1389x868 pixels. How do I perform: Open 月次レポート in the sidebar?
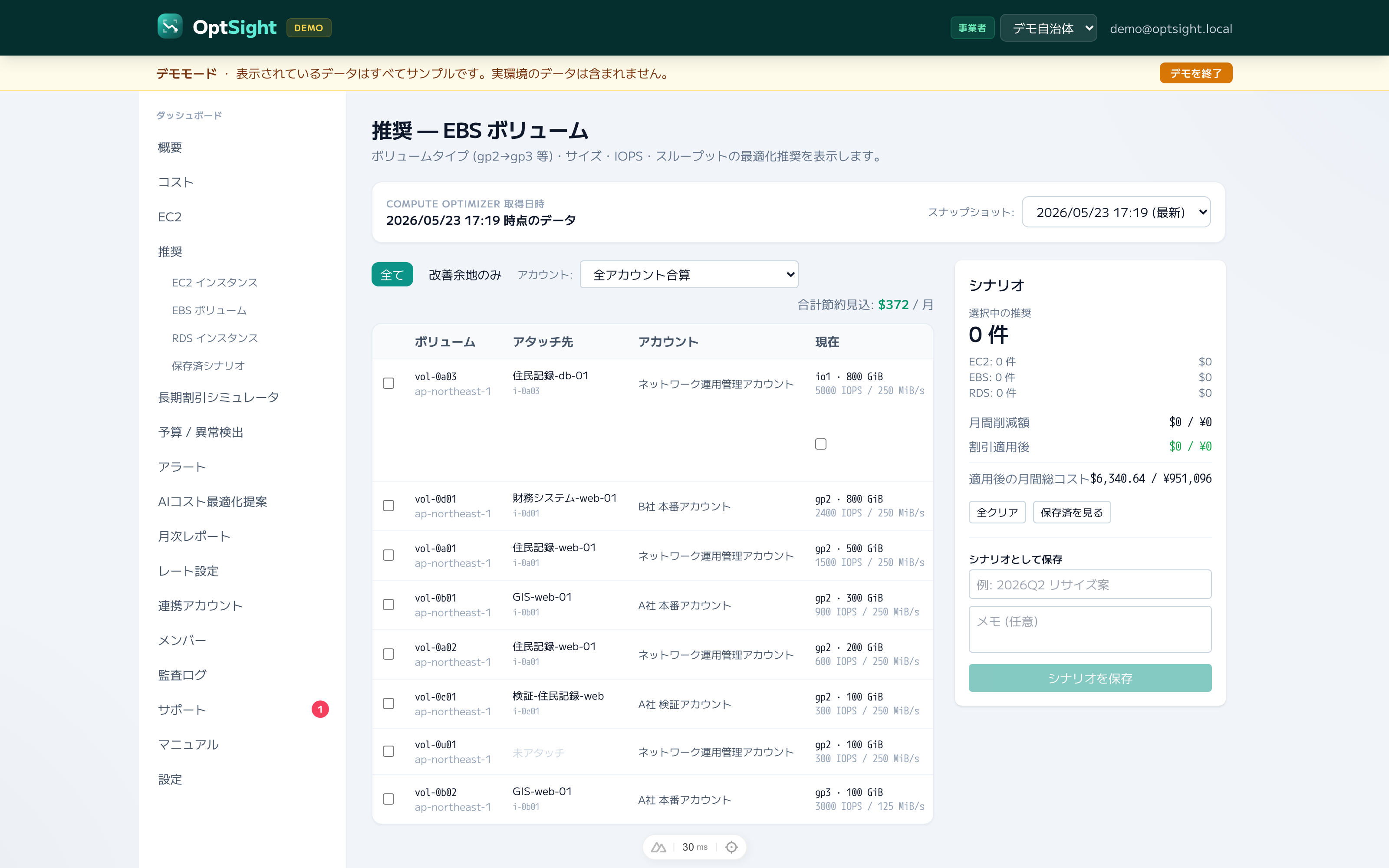click(x=194, y=536)
